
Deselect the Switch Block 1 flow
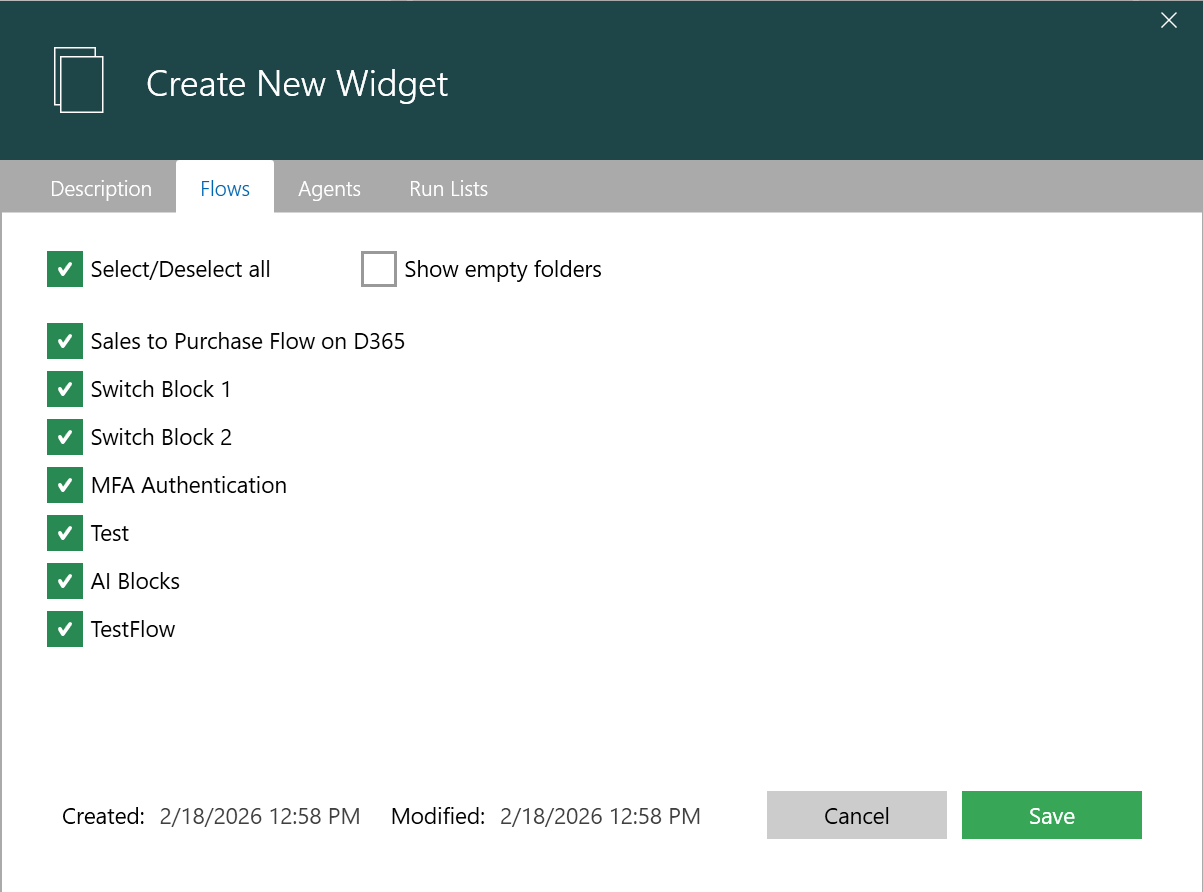(x=65, y=389)
